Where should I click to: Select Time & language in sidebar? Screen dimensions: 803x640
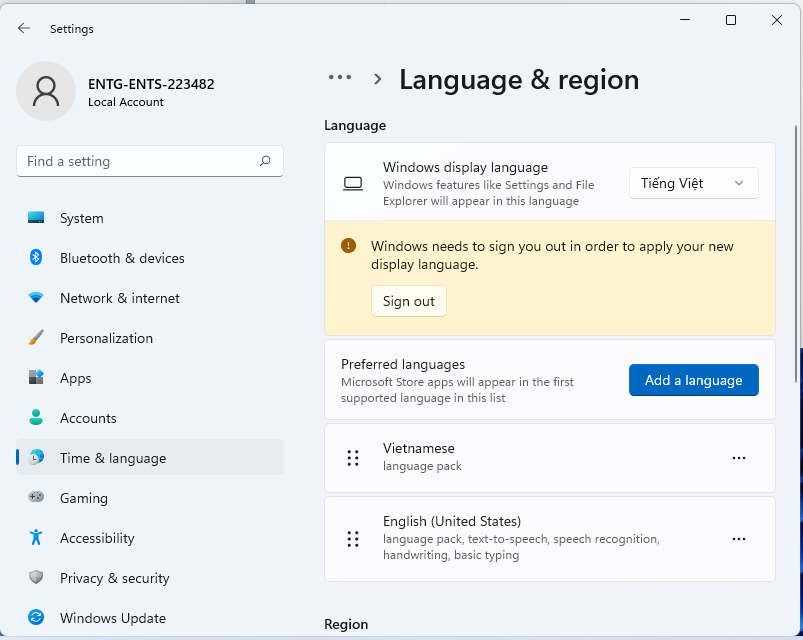[x=150, y=457]
